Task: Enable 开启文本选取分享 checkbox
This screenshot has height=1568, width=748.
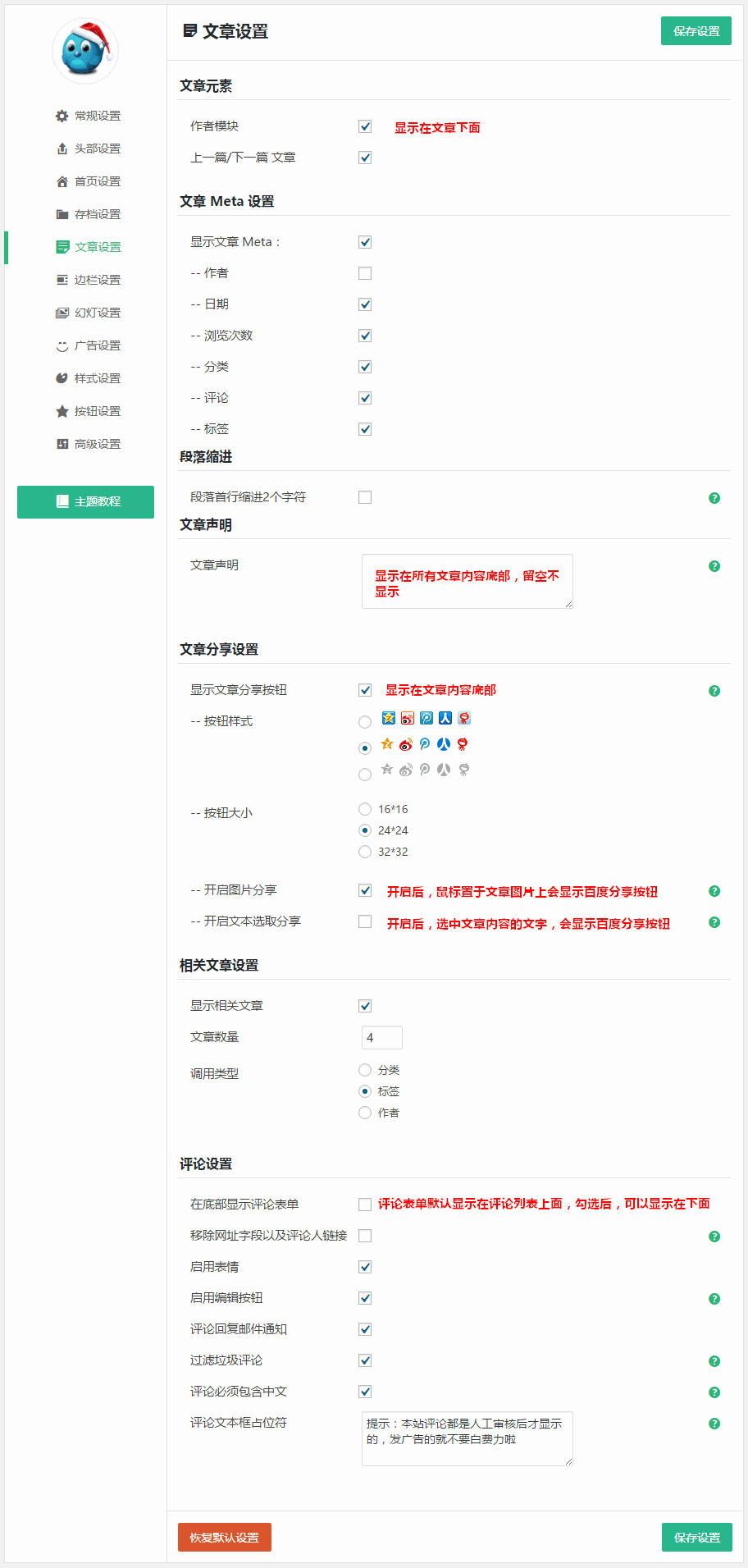Action: (365, 921)
